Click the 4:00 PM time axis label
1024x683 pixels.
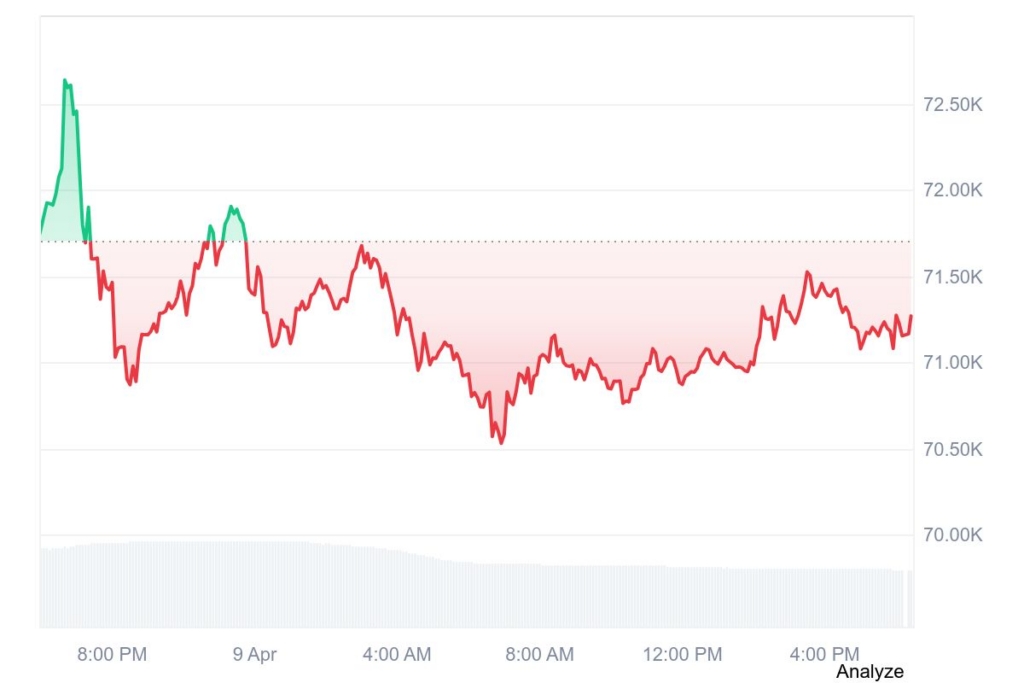click(x=824, y=654)
